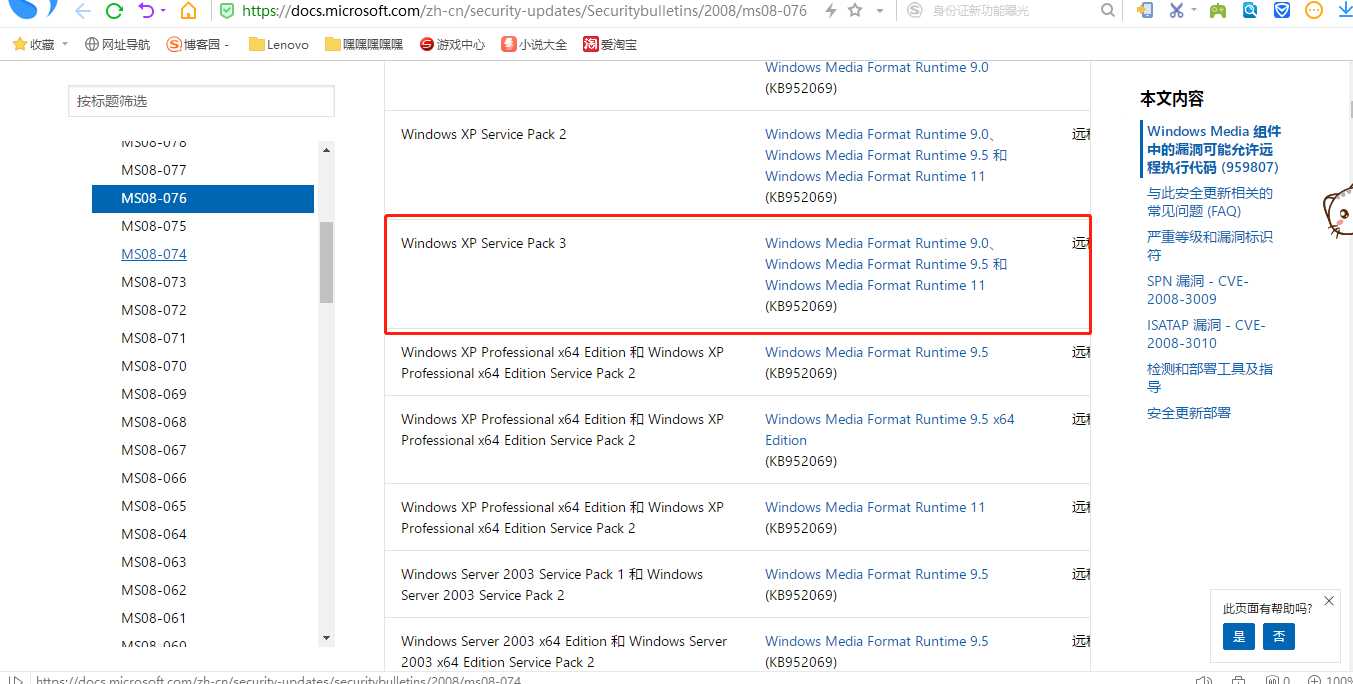Open the green gamepad games icon
This screenshot has width=1353, height=684.
coord(1217,11)
